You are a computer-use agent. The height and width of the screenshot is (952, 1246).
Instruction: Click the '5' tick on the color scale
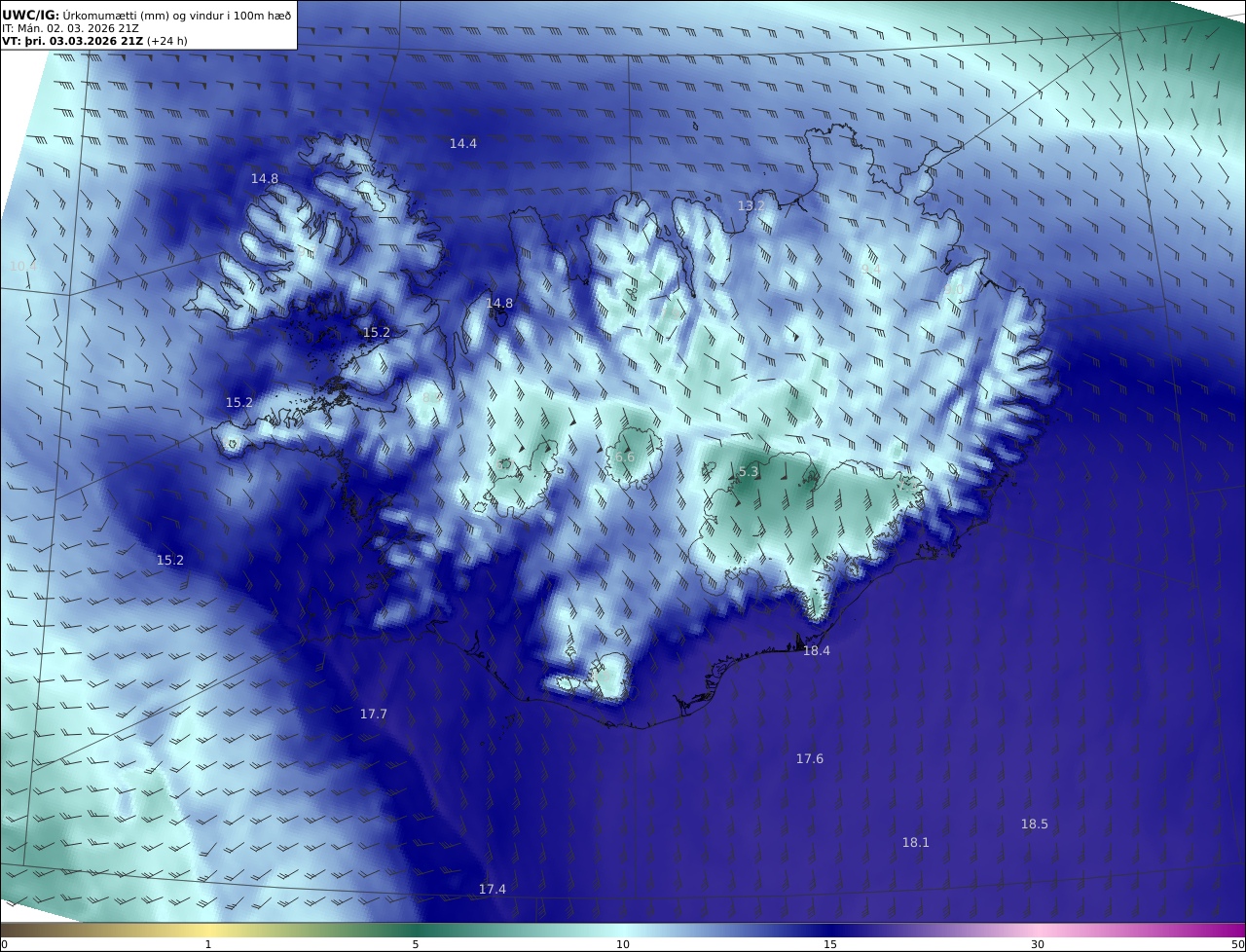coord(416,944)
